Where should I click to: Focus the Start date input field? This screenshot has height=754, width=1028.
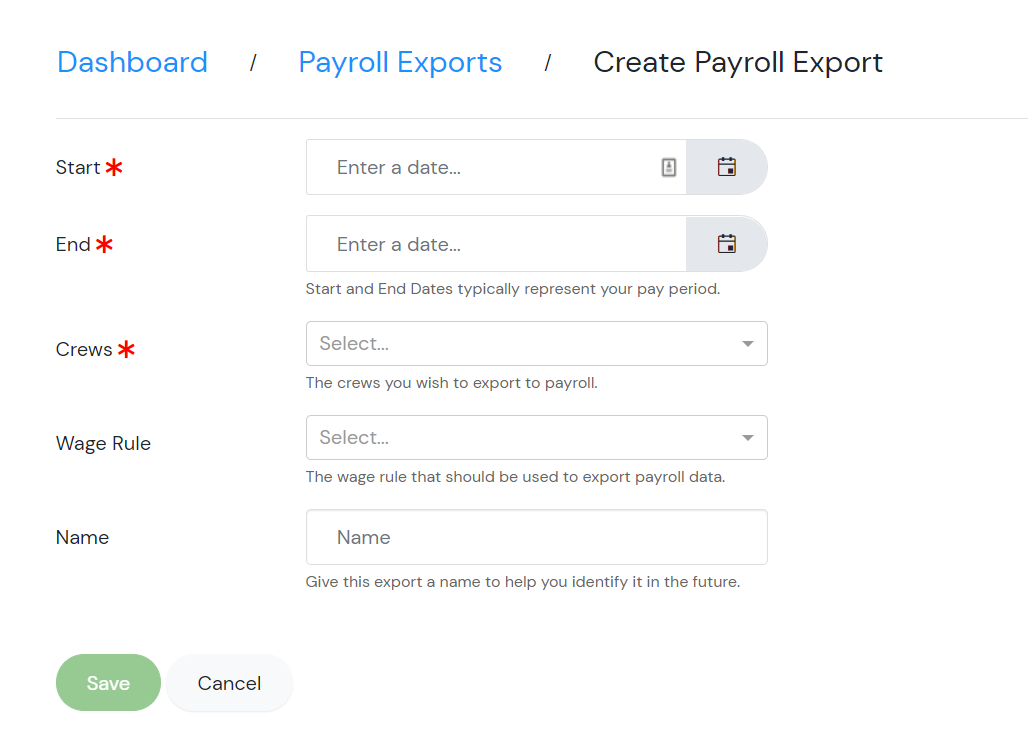coord(496,167)
